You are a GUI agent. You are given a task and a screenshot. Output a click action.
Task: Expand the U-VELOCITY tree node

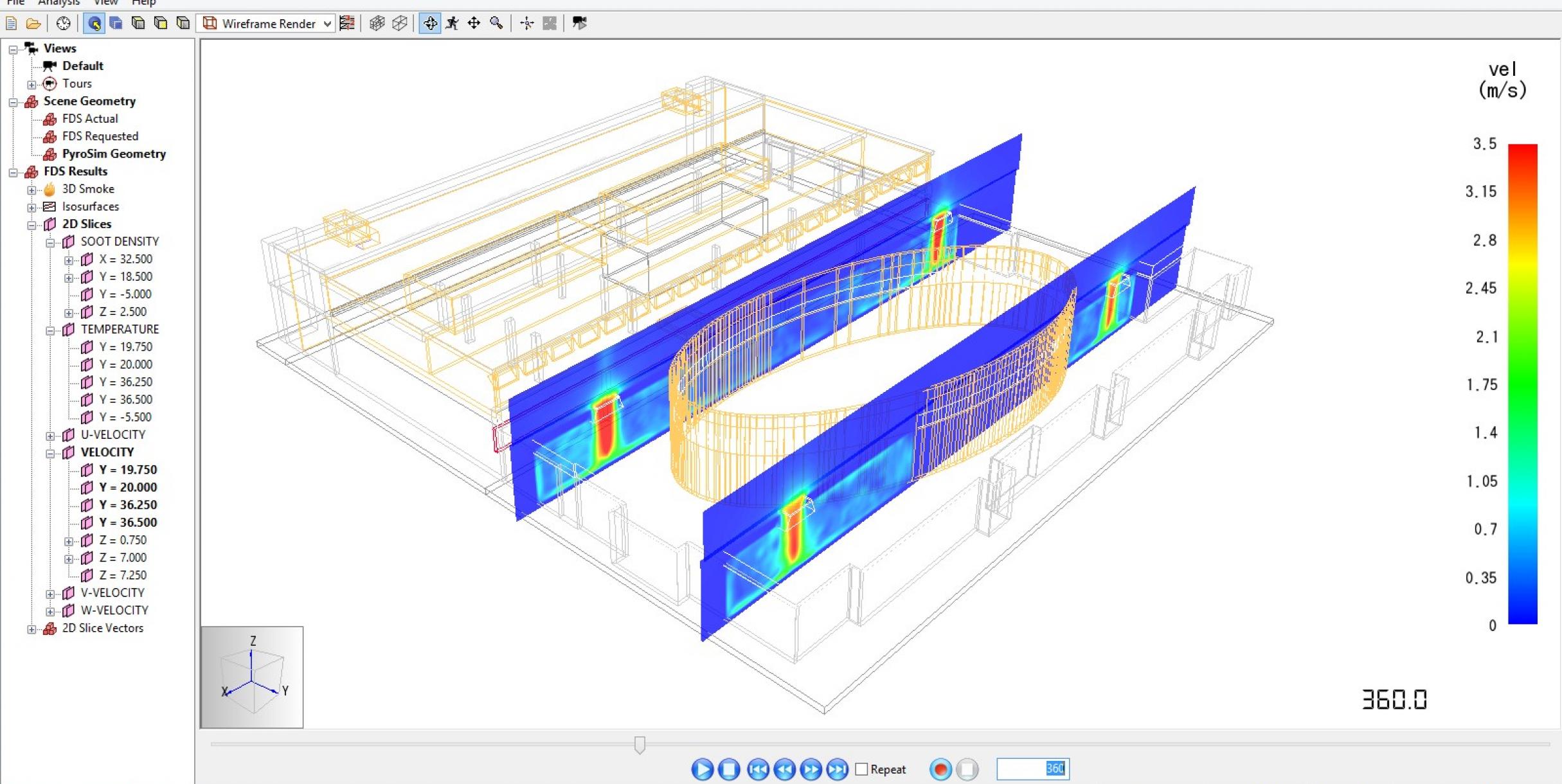pos(50,436)
